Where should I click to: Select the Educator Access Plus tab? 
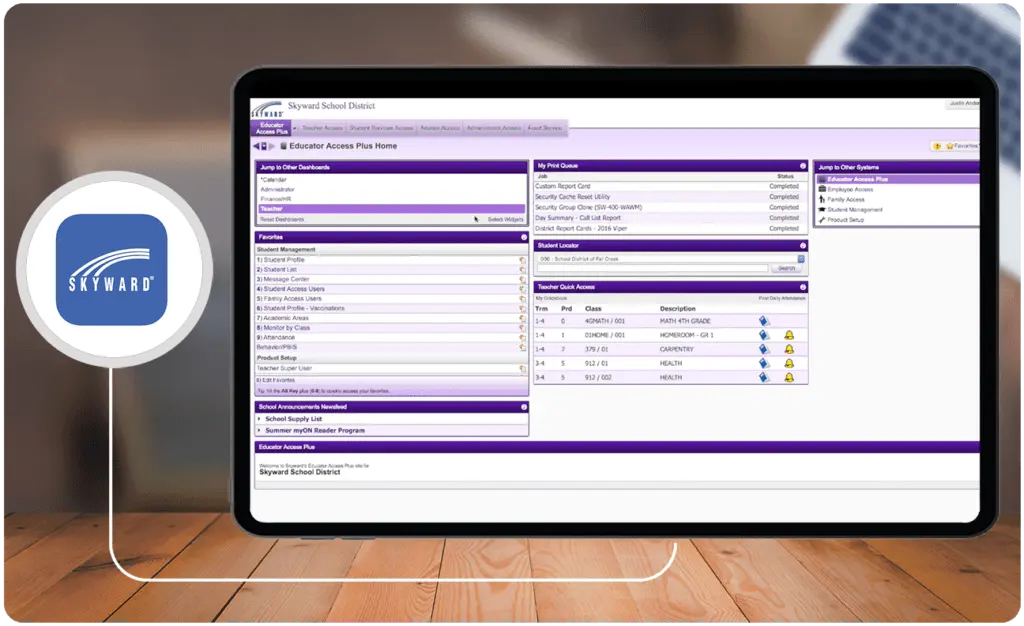tap(272, 128)
